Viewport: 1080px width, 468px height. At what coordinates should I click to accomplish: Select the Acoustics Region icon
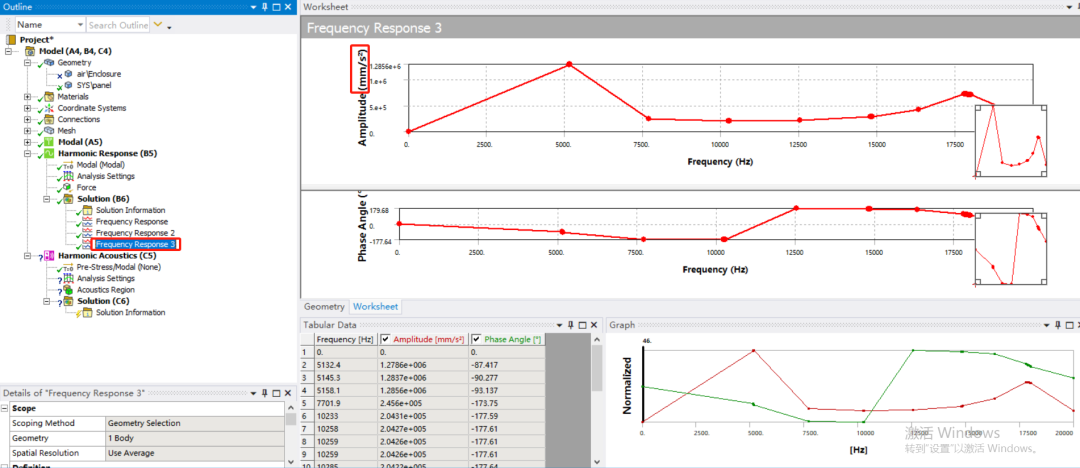(68, 290)
